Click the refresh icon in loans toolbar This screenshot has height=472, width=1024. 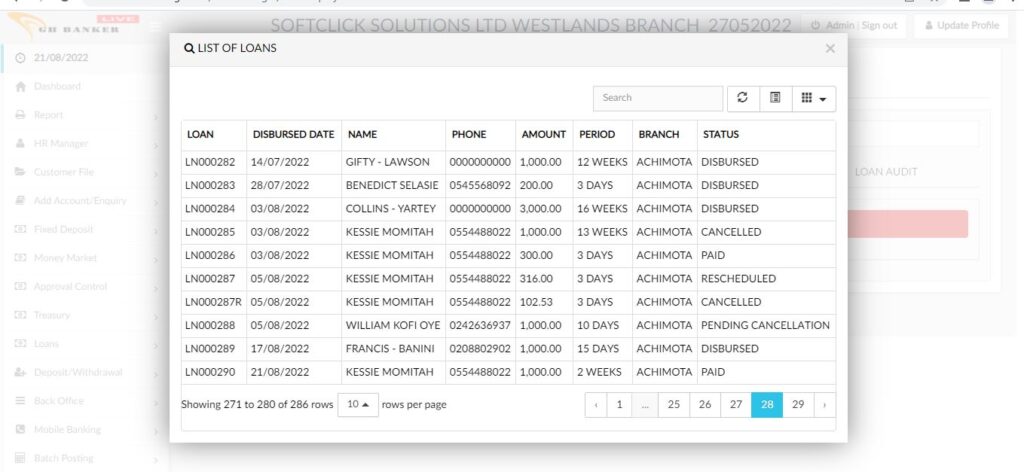(741, 98)
